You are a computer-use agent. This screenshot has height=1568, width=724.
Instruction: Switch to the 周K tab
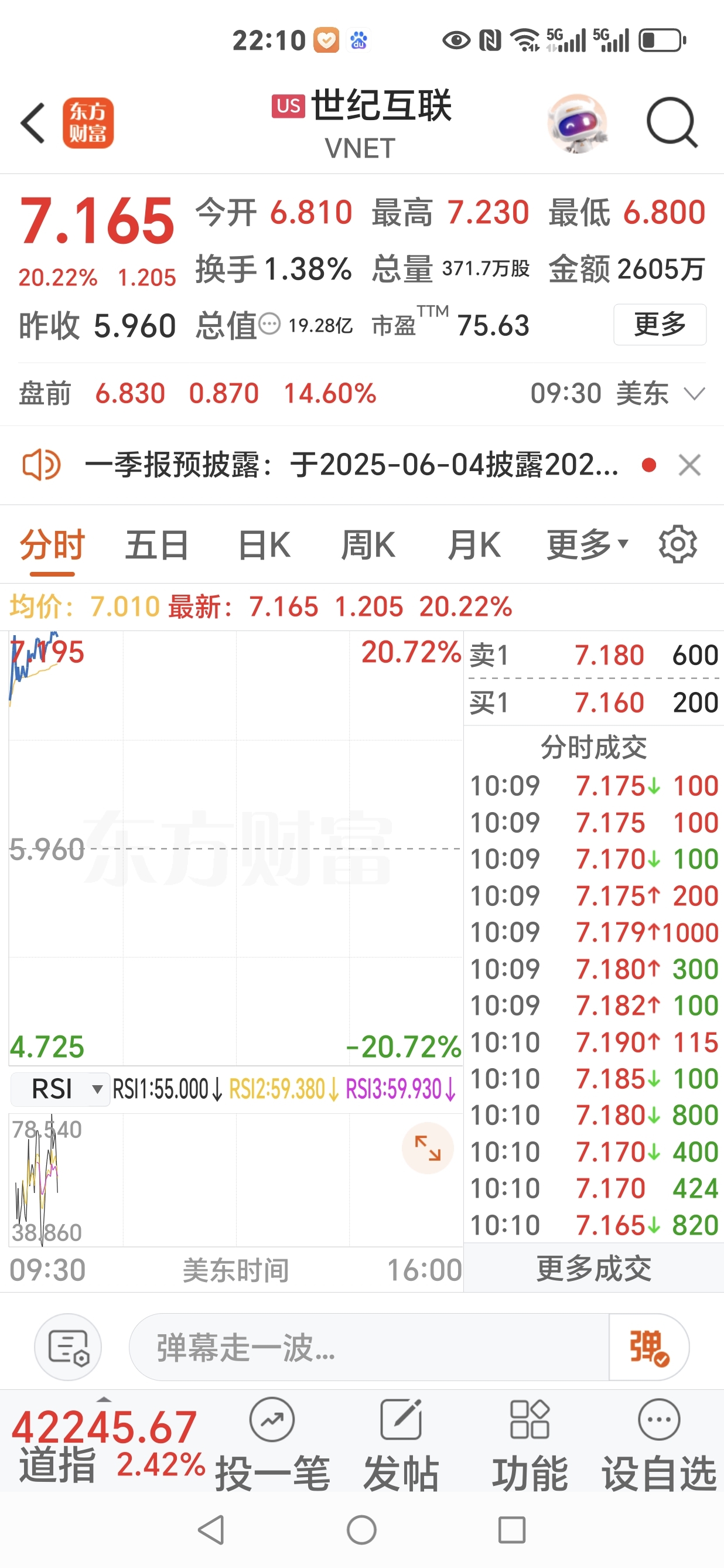pyautogui.click(x=368, y=544)
